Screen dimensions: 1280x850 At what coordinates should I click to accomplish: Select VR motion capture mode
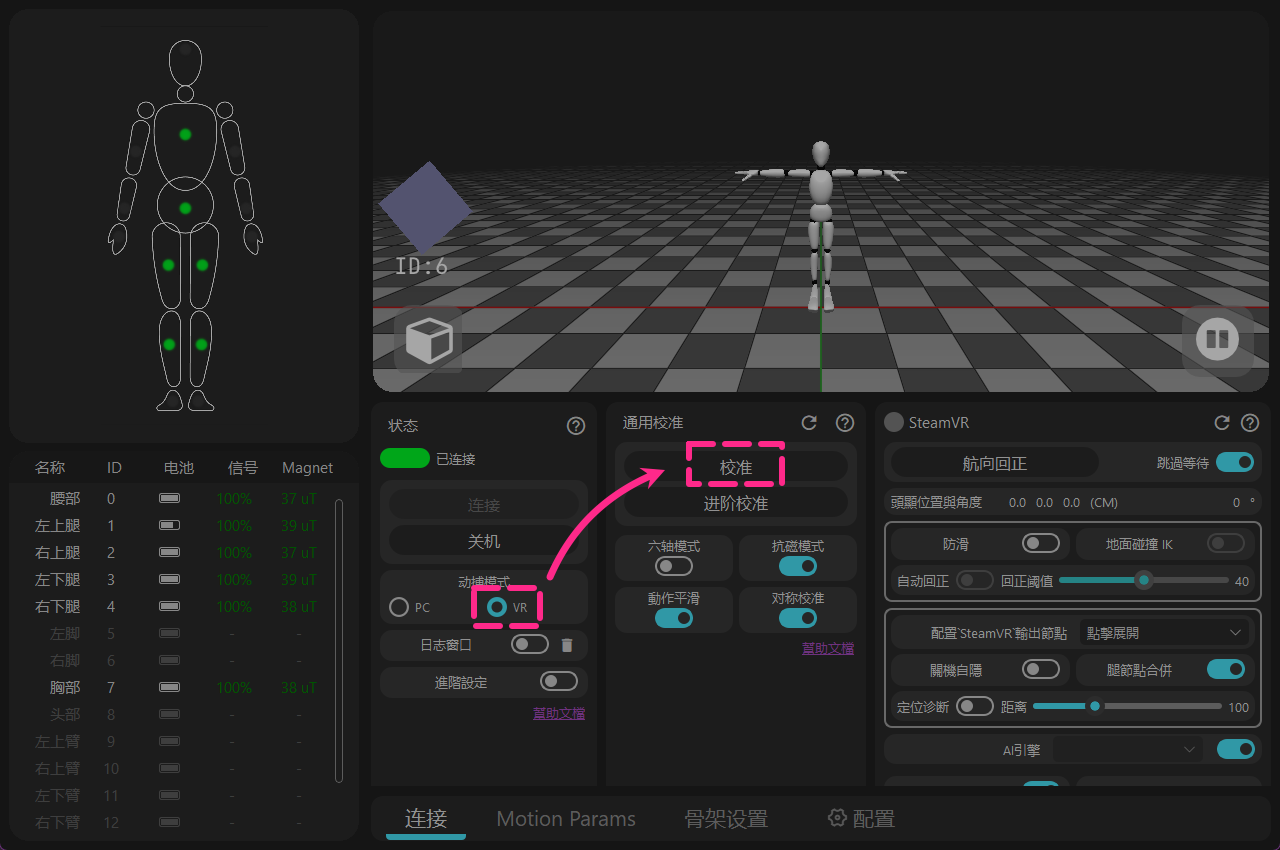[496, 607]
